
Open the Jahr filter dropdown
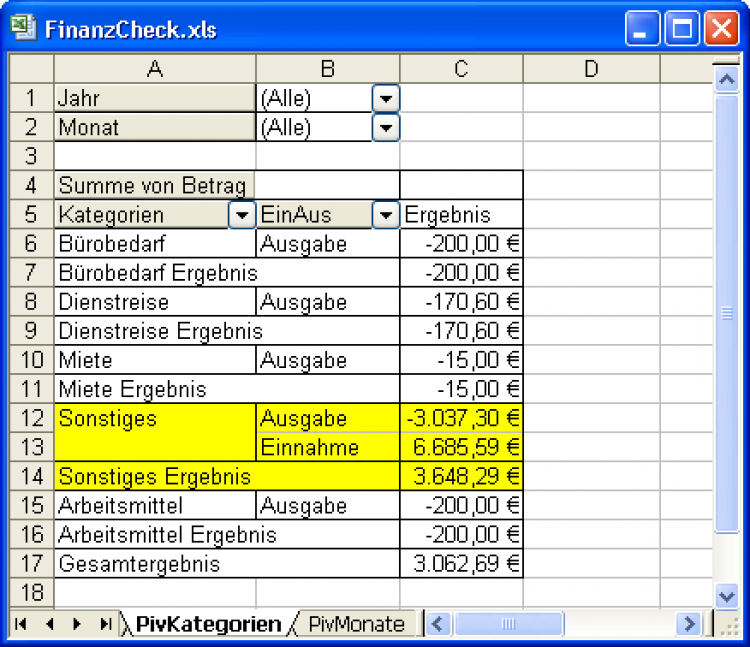385,98
